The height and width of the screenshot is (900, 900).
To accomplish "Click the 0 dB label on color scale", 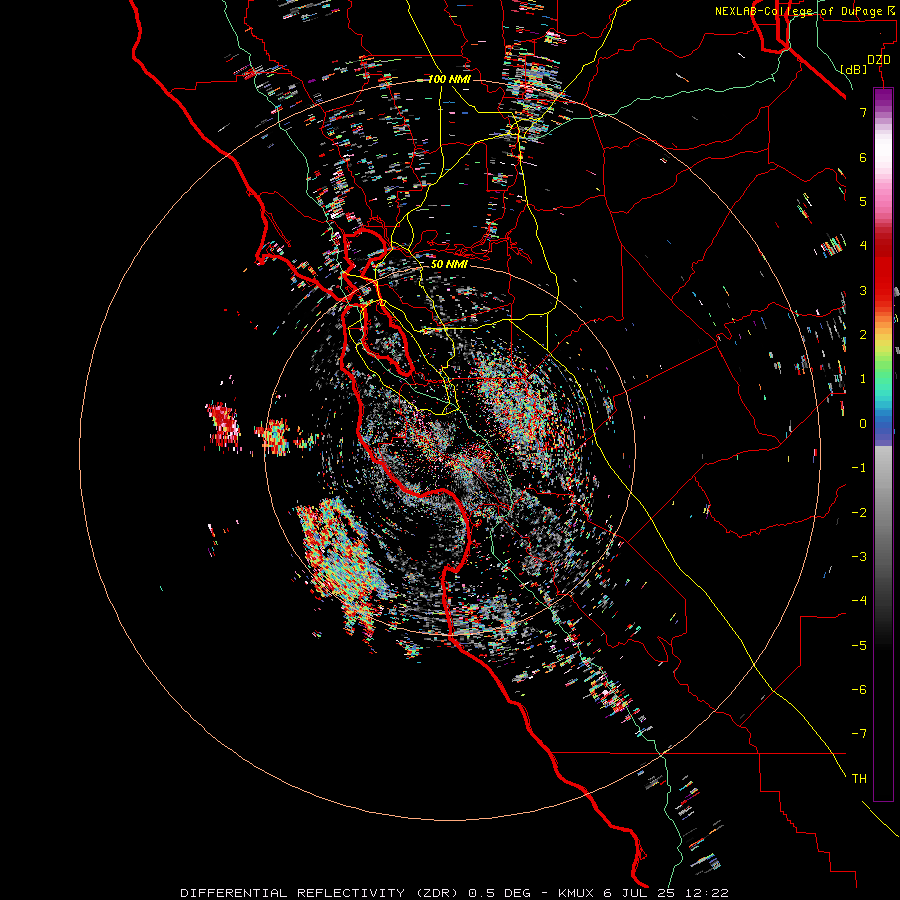I will click(x=863, y=424).
